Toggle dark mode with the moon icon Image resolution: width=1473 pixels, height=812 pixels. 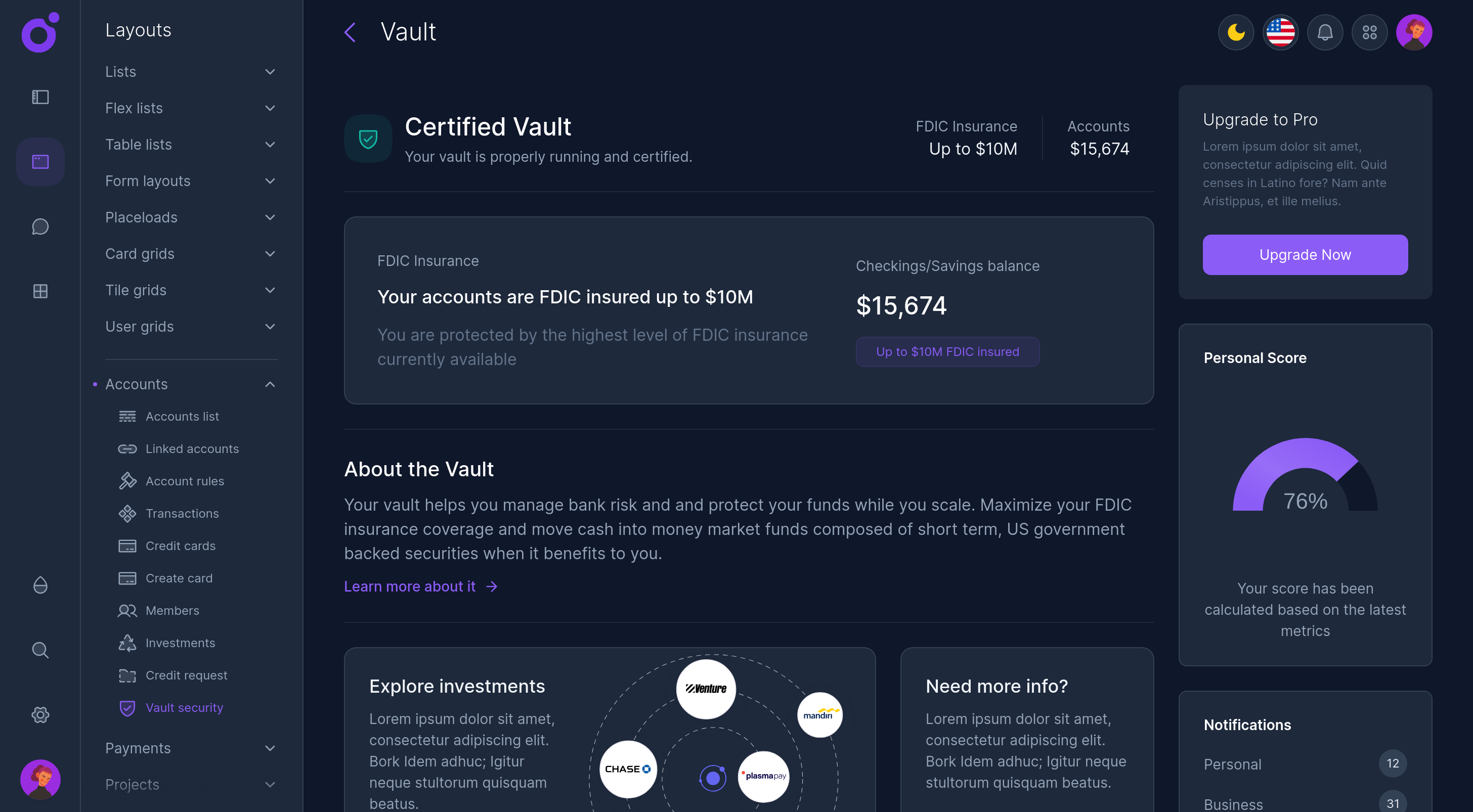click(x=1236, y=32)
